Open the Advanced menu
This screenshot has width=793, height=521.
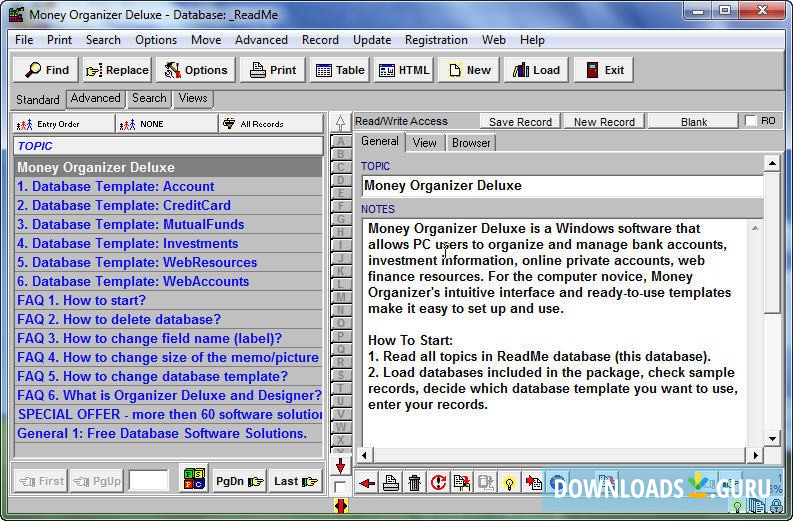[x=261, y=40]
